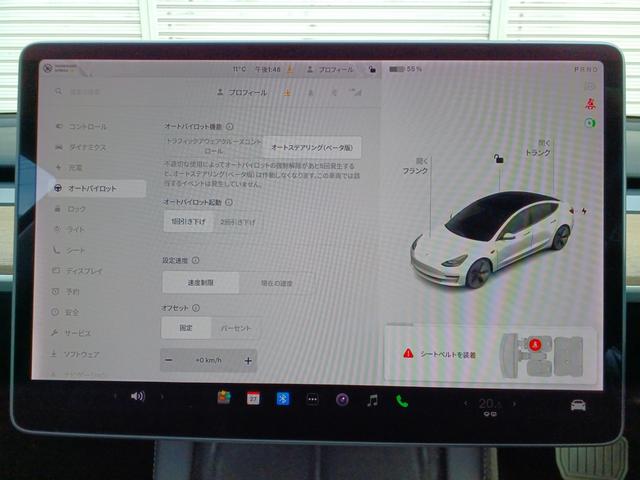Screen dimensions: 640x480
Task: Tap the unlock padlock above the car
Action: (x=497, y=158)
